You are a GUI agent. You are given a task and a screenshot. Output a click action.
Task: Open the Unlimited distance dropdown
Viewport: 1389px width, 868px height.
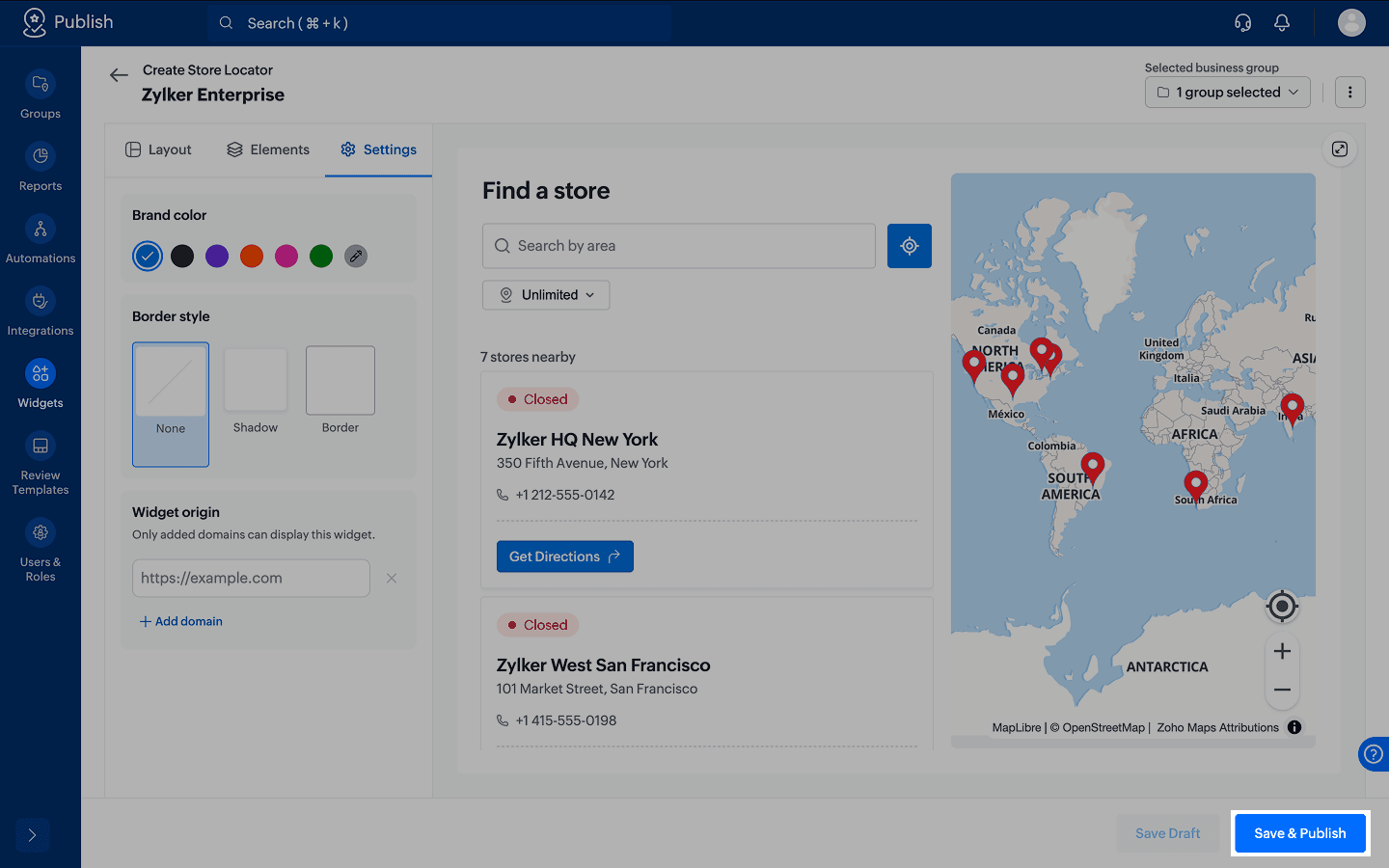[546, 295]
